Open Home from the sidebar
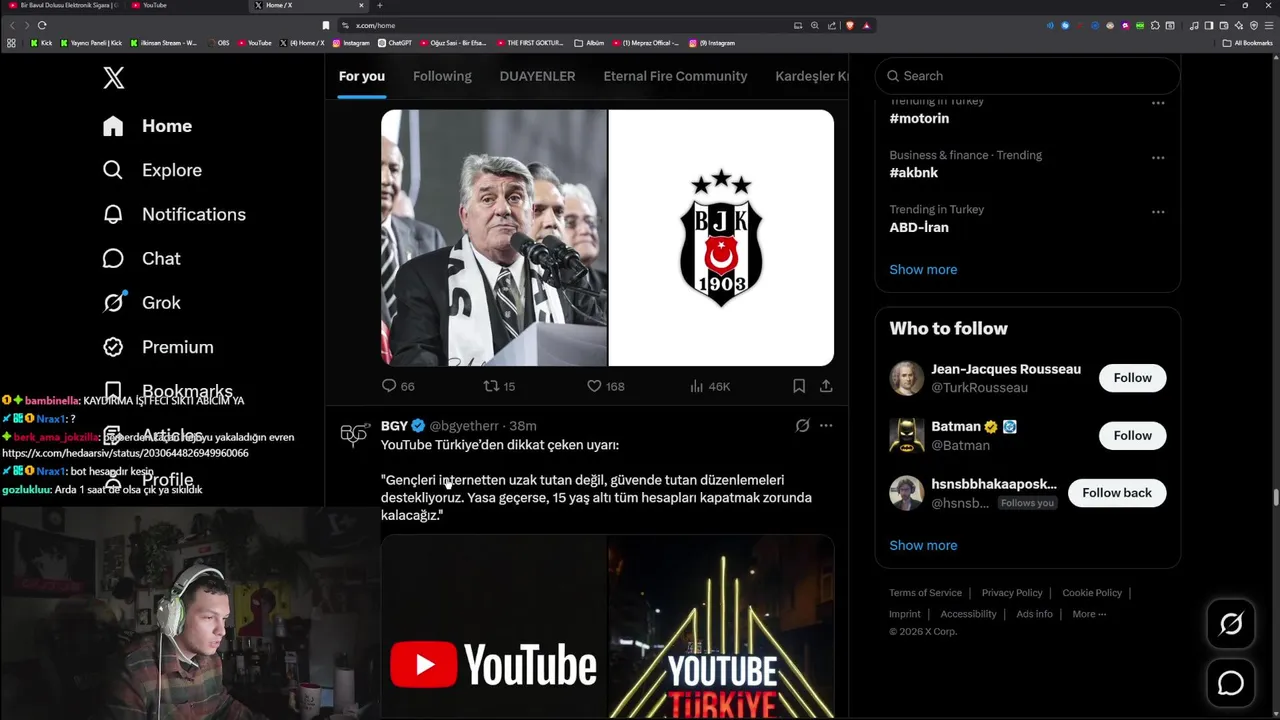 (x=147, y=126)
